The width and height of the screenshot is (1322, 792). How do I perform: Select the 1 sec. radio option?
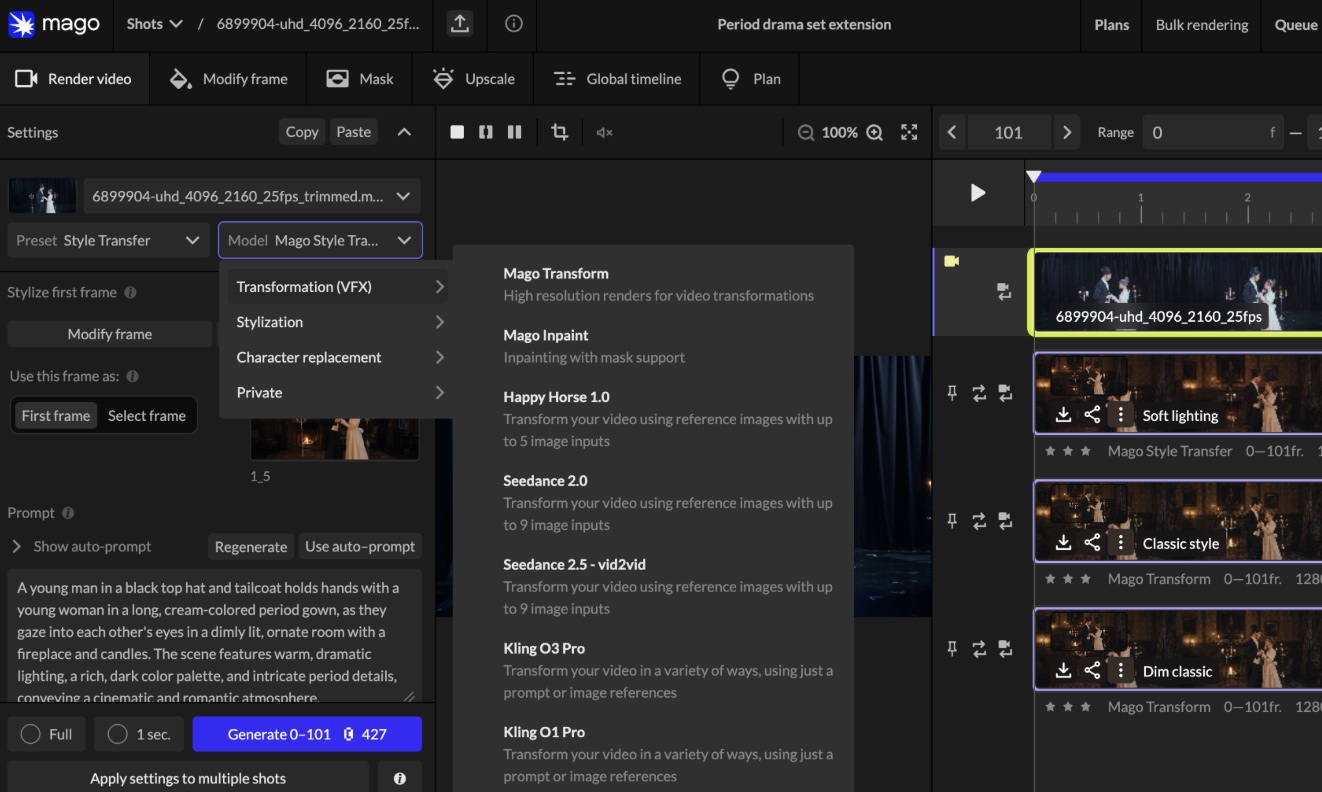pyautogui.click(x=138, y=734)
